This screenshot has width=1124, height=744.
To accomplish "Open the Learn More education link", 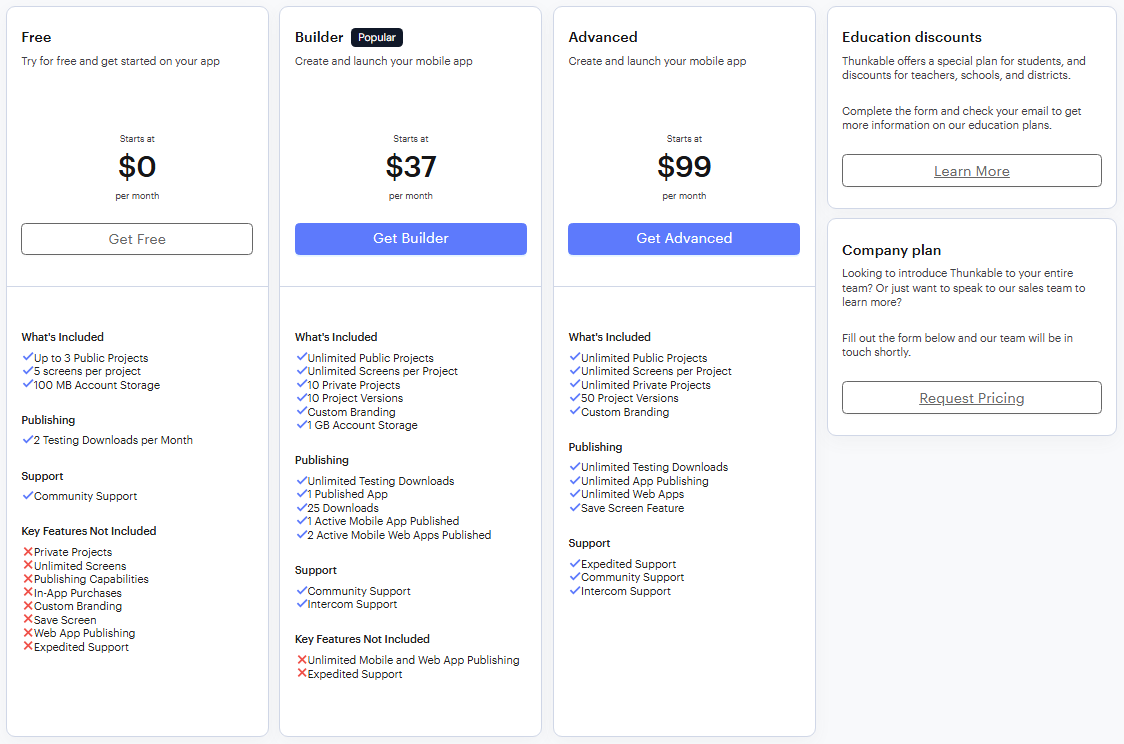I will (971, 171).
